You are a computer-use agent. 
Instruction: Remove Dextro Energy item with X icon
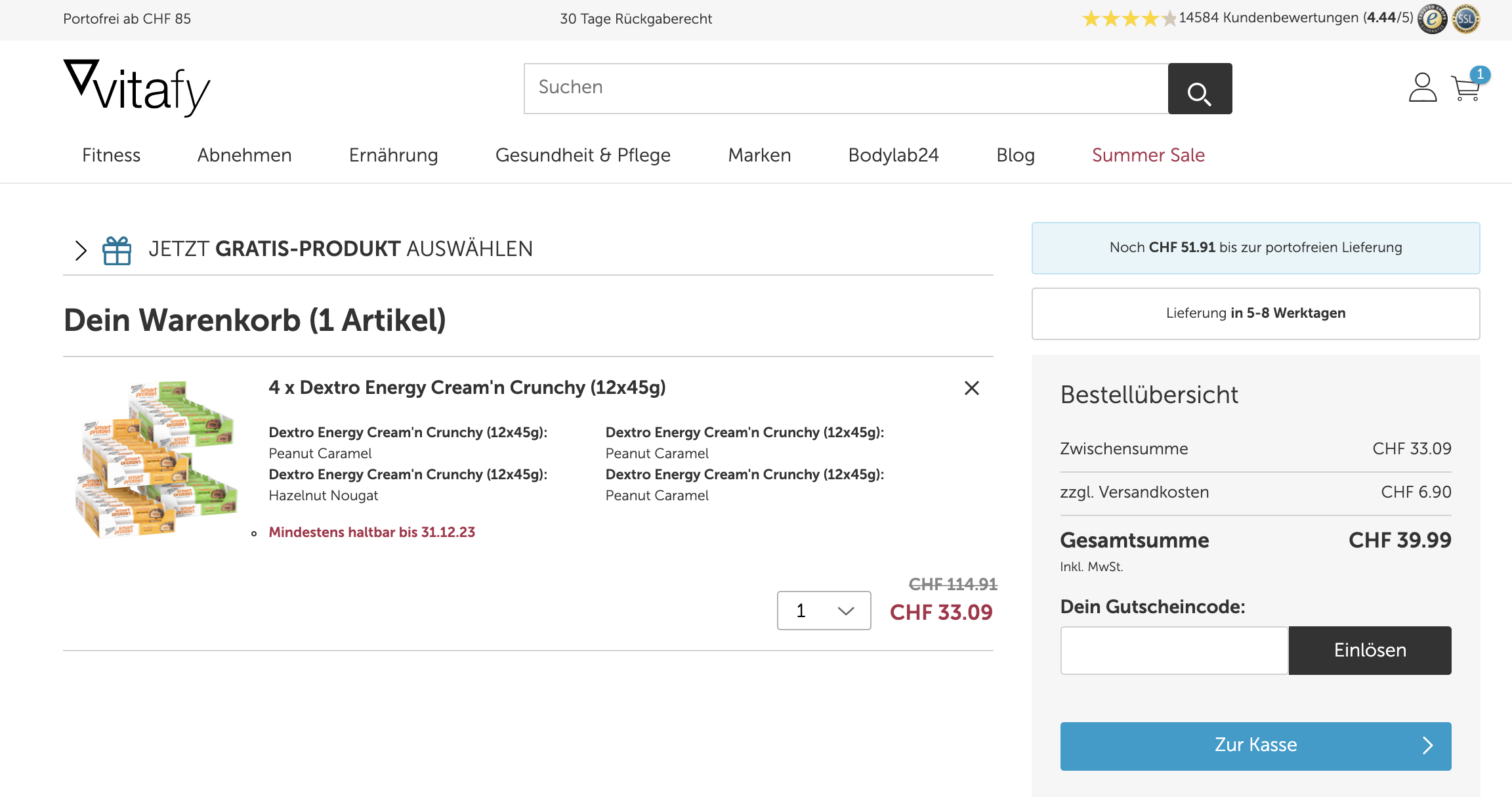971,388
